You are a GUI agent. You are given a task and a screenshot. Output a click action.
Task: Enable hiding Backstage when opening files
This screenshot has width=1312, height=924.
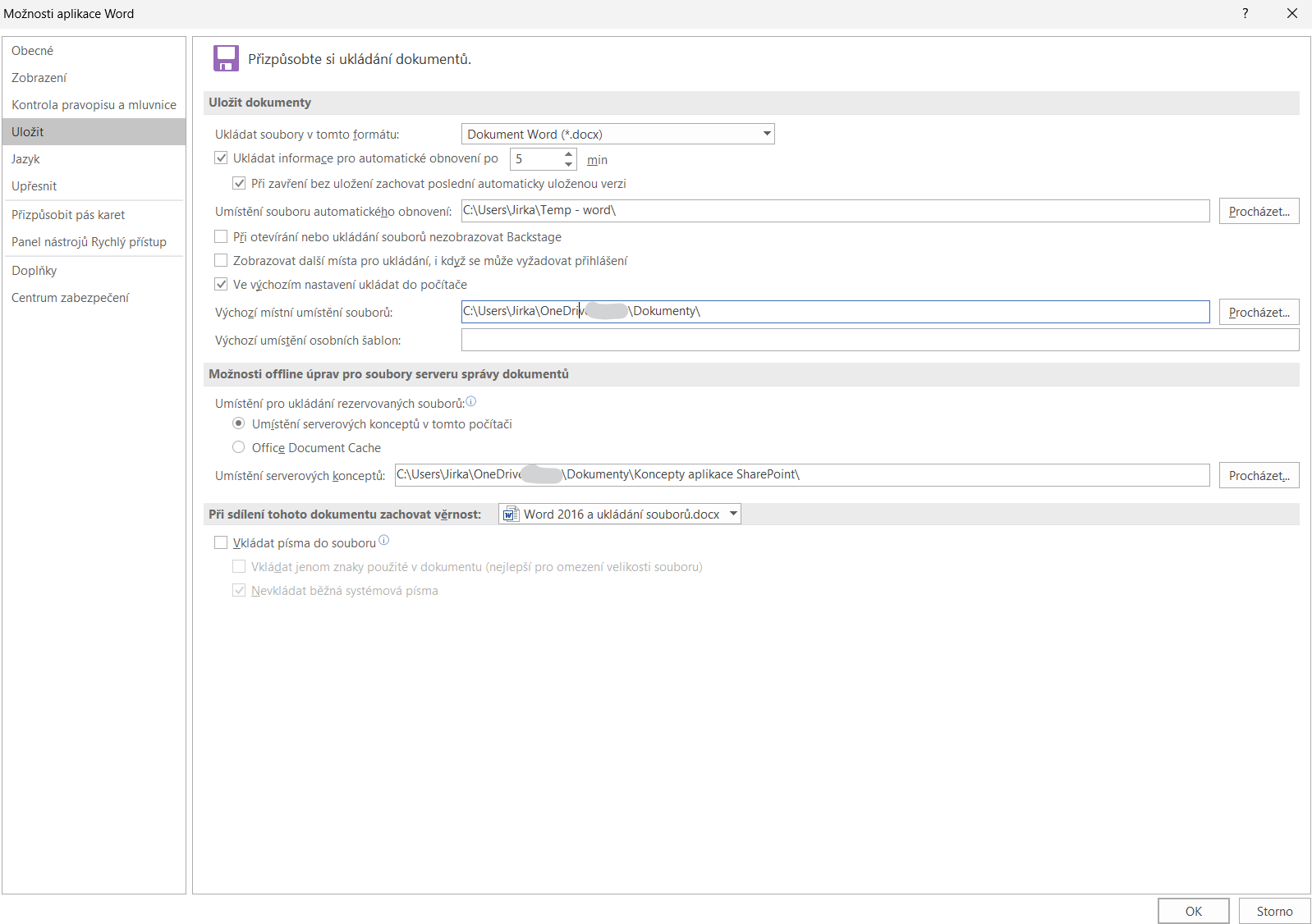(221, 237)
